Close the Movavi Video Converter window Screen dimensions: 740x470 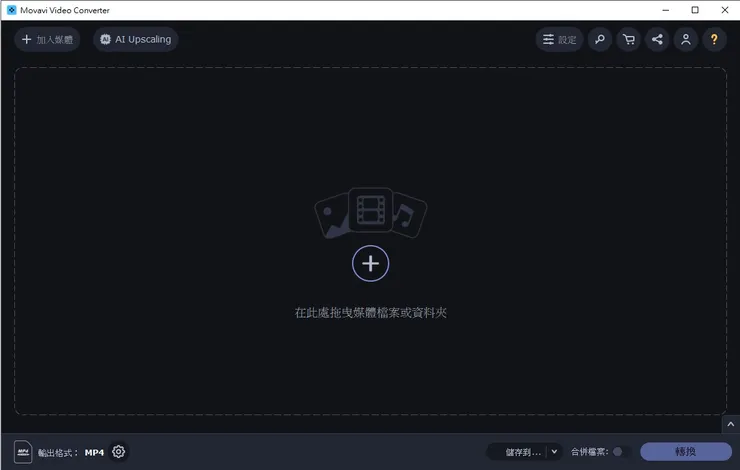[725, 10]
